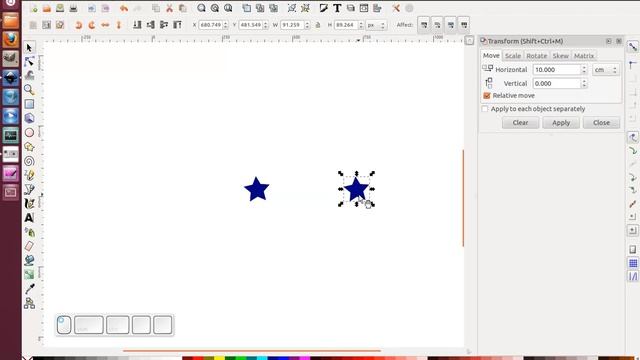Click the New document icon
The height and width of the screenshot is (360, 640).
pyautogui.click(x=33, y=8)
